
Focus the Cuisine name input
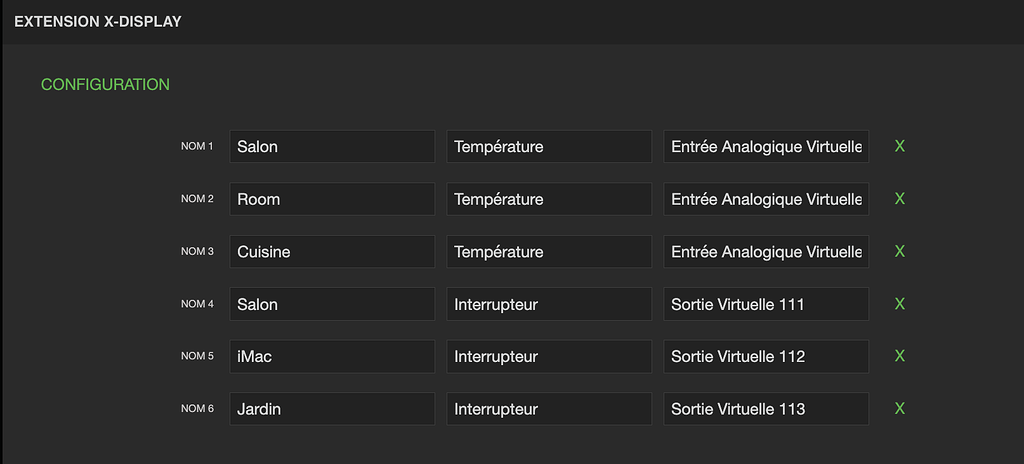(332, 251)
